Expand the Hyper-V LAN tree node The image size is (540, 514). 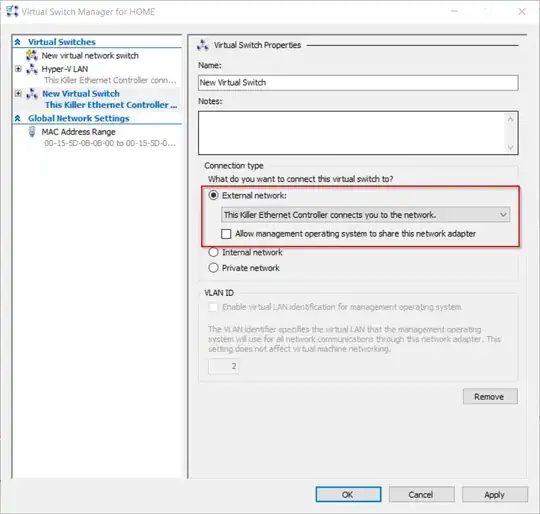pos(18,69)
